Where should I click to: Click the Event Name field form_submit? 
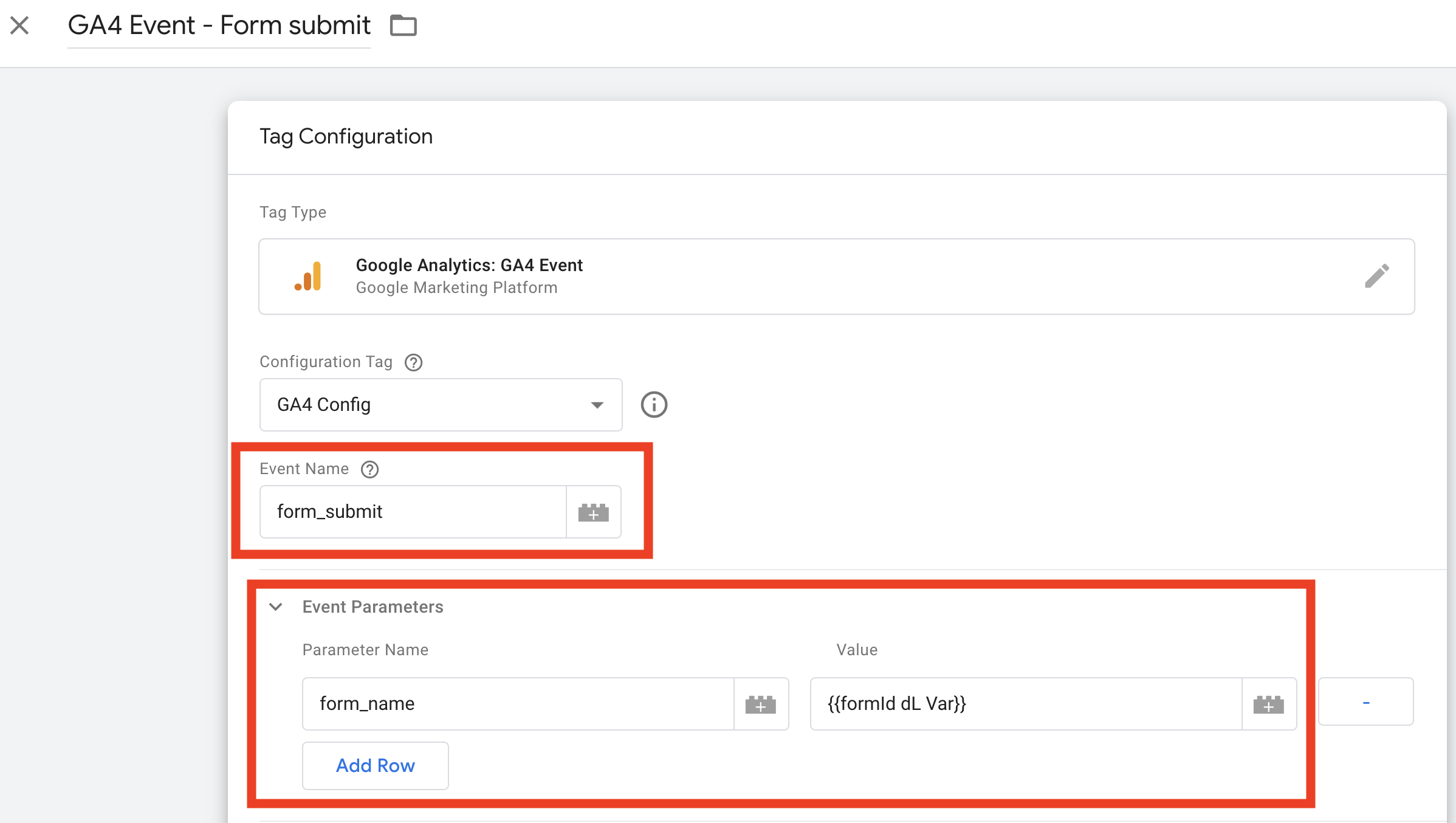[413, 512]
